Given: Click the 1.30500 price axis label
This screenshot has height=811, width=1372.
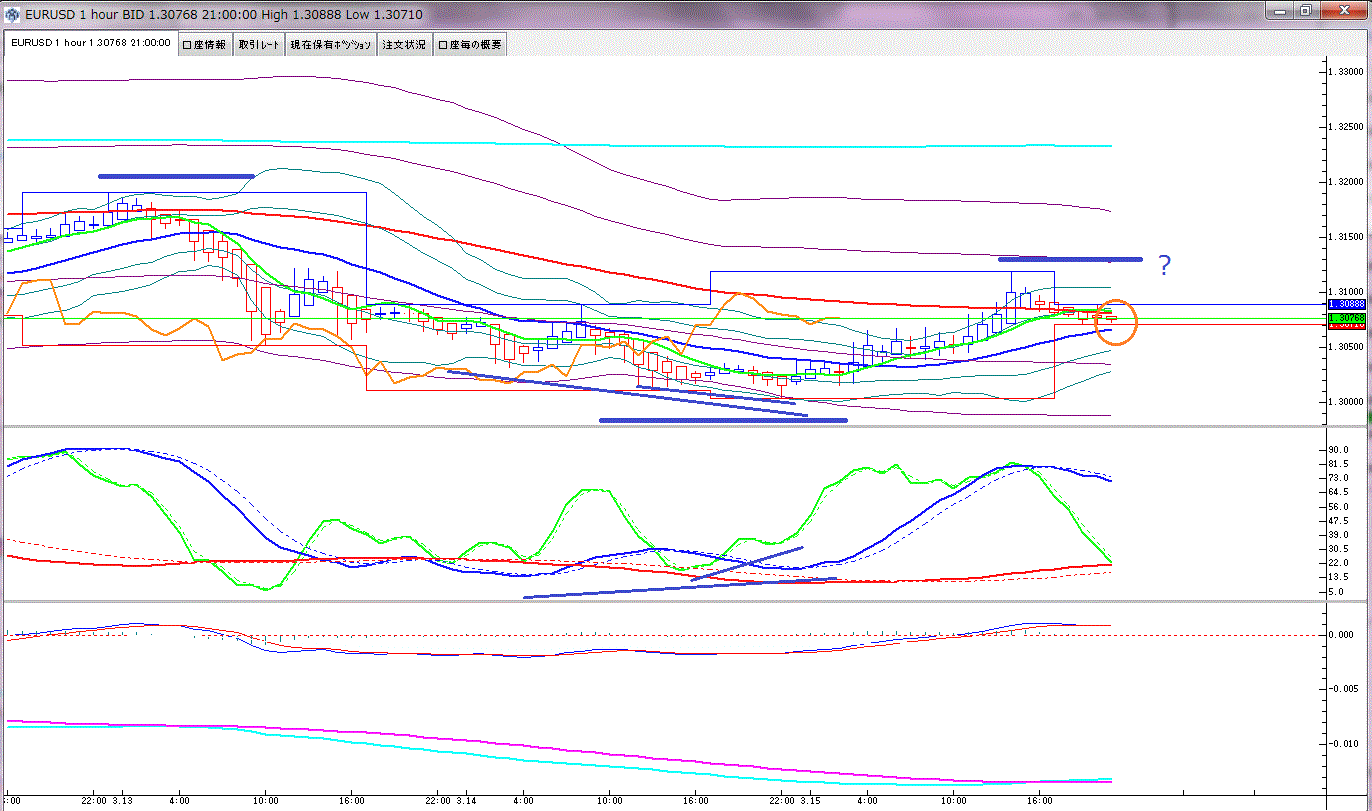Looking at the screenshot, I should (1345, 347).
